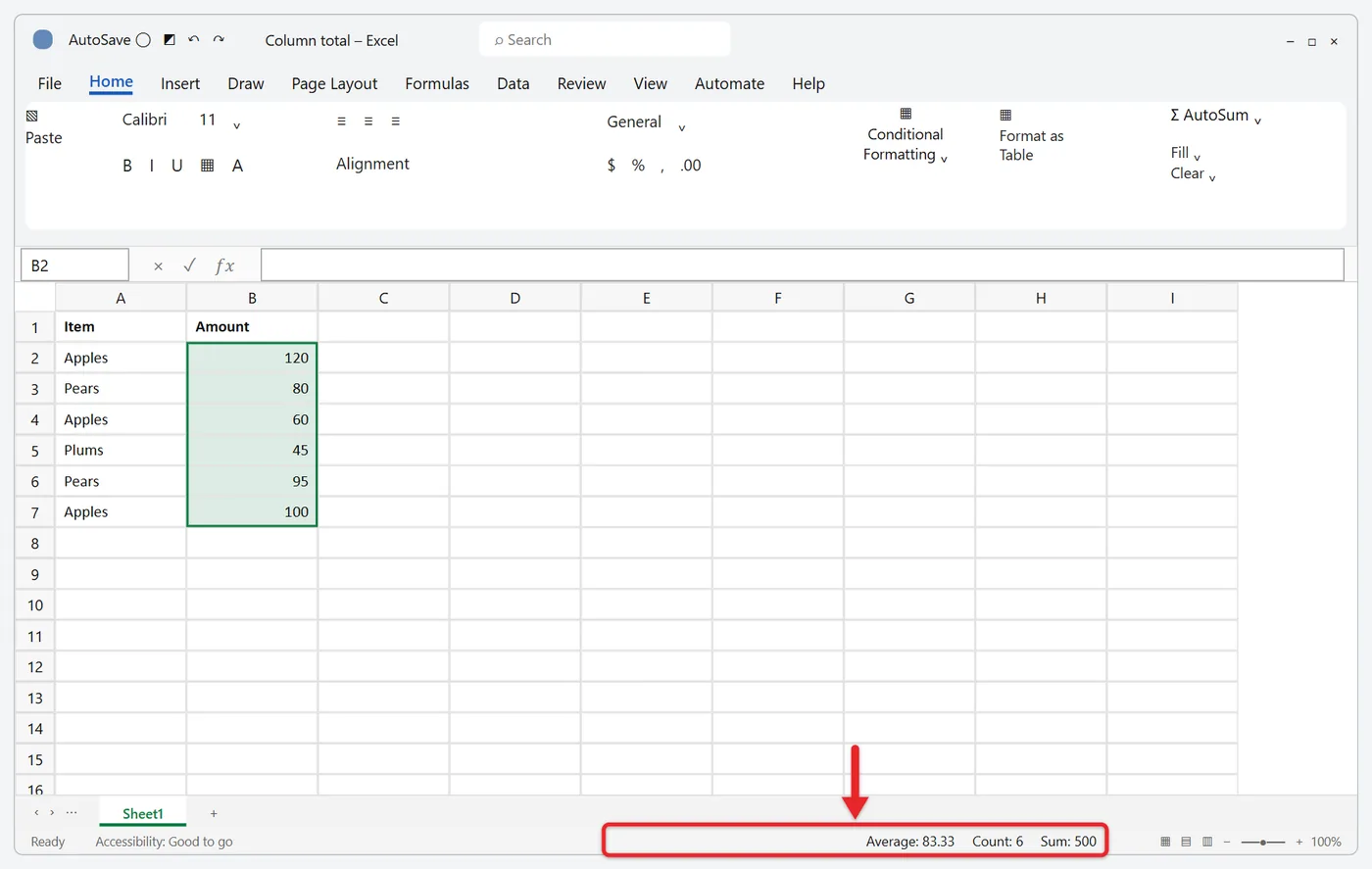Switch to Page Break Preview in status bar
1372x869 pixels.
click(x=1207, y=842)
